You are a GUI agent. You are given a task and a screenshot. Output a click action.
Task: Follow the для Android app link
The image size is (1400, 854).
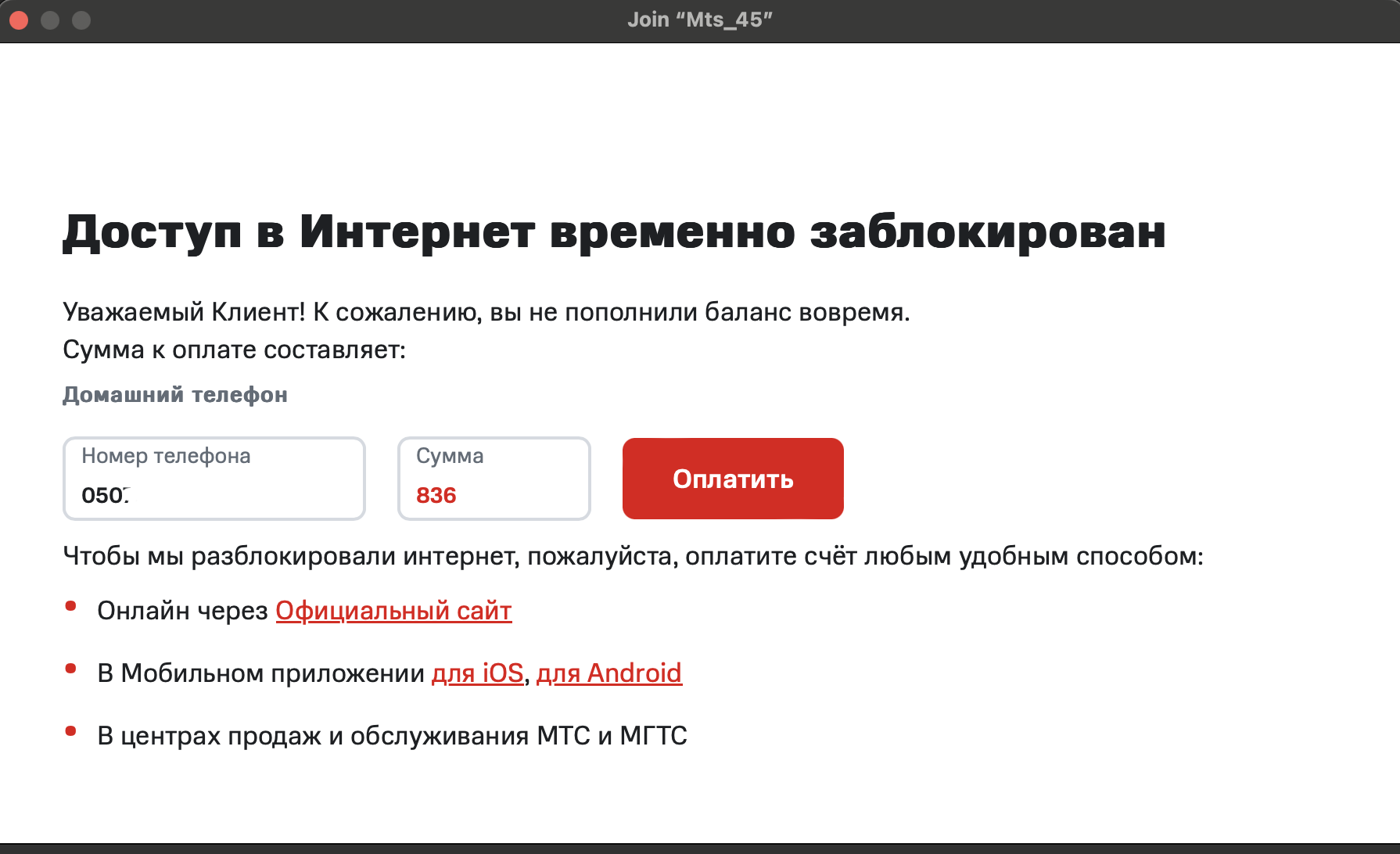point(609,673)
